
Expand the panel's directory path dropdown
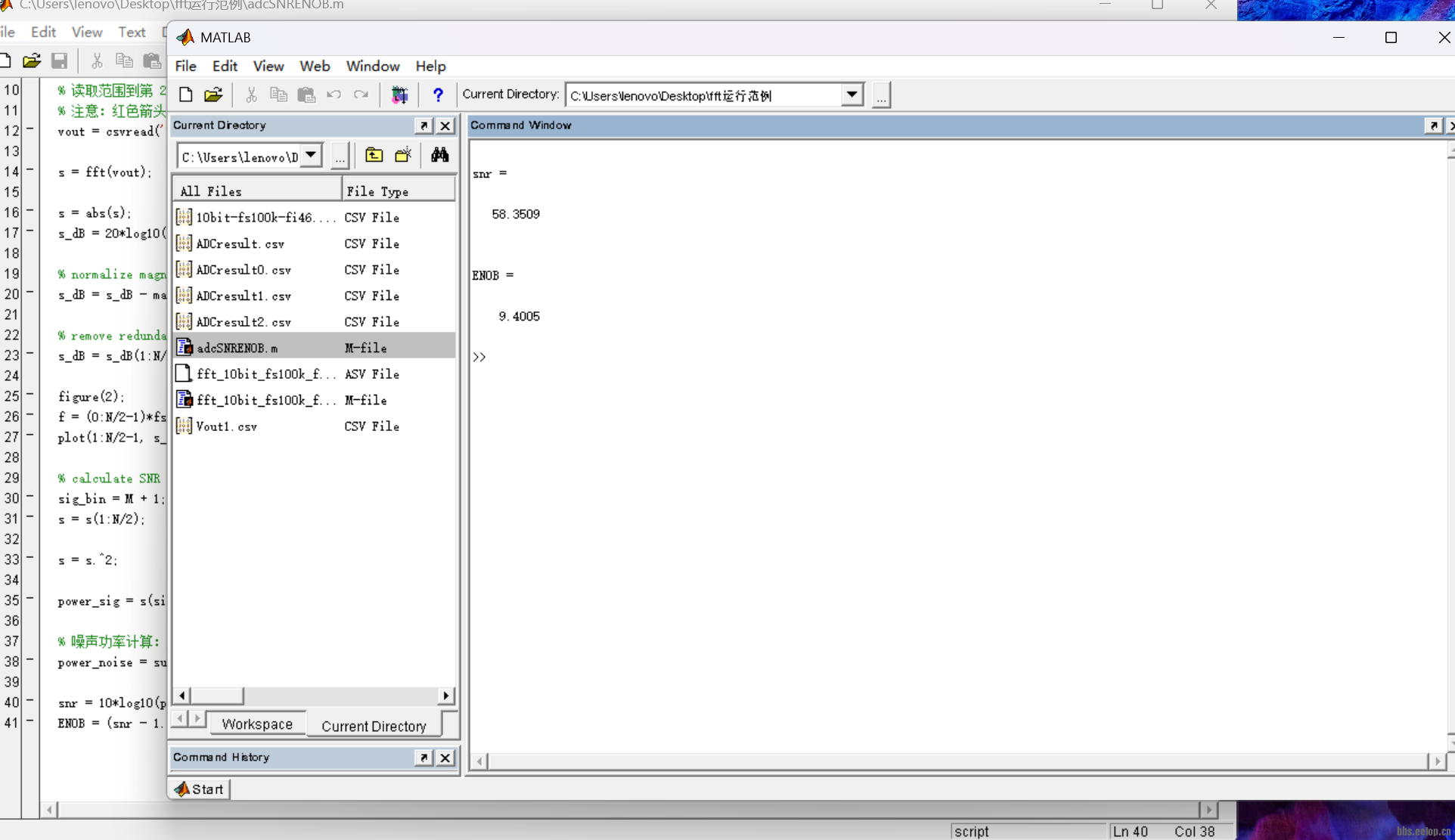(x=311, y=155)
